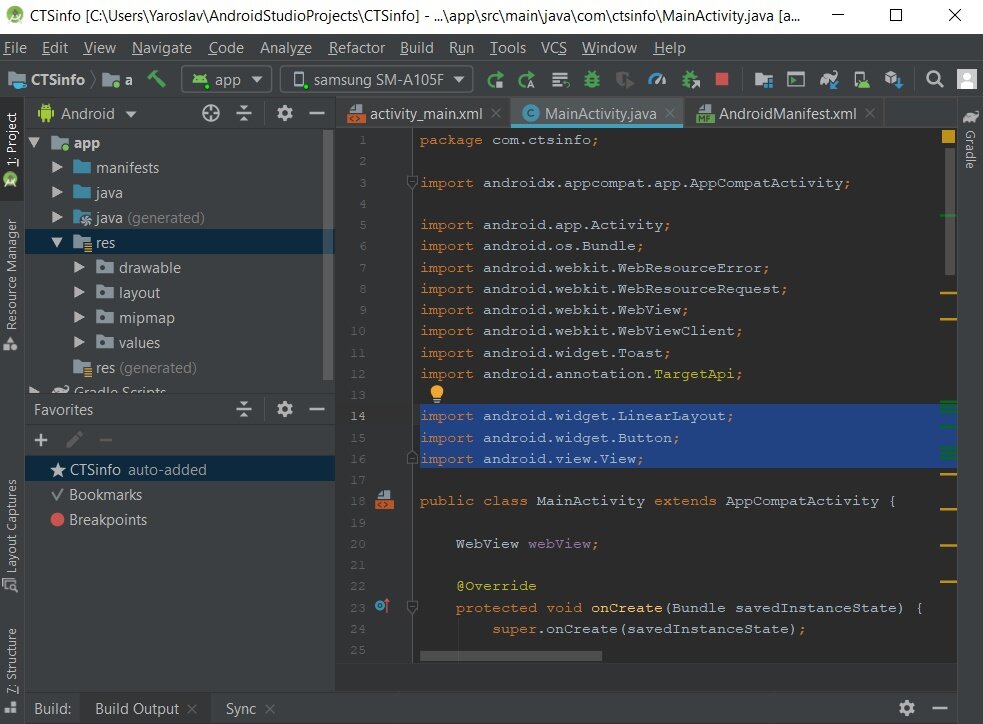Click the Run Anything toolbar icon
The width and height of the screenshot is (983, 724).
[x=796, y=80]
